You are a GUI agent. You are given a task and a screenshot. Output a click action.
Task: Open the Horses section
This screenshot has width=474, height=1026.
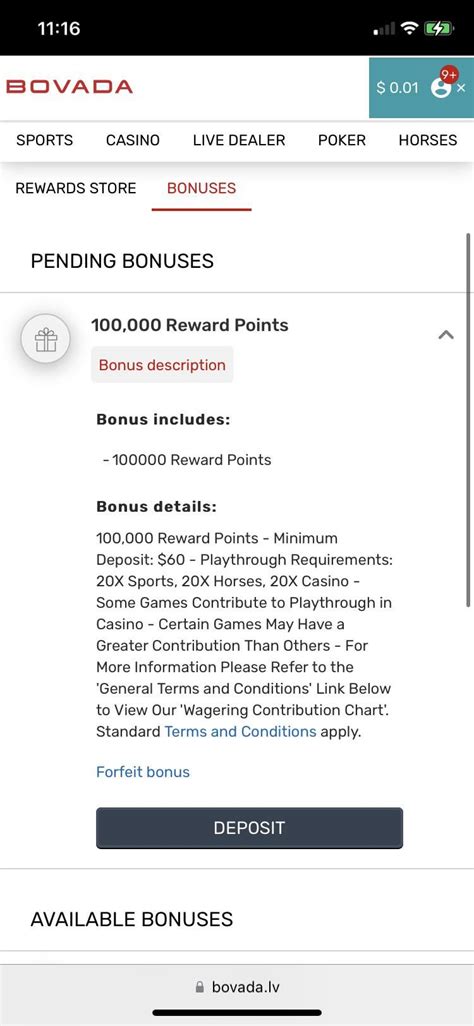[428, 140]
